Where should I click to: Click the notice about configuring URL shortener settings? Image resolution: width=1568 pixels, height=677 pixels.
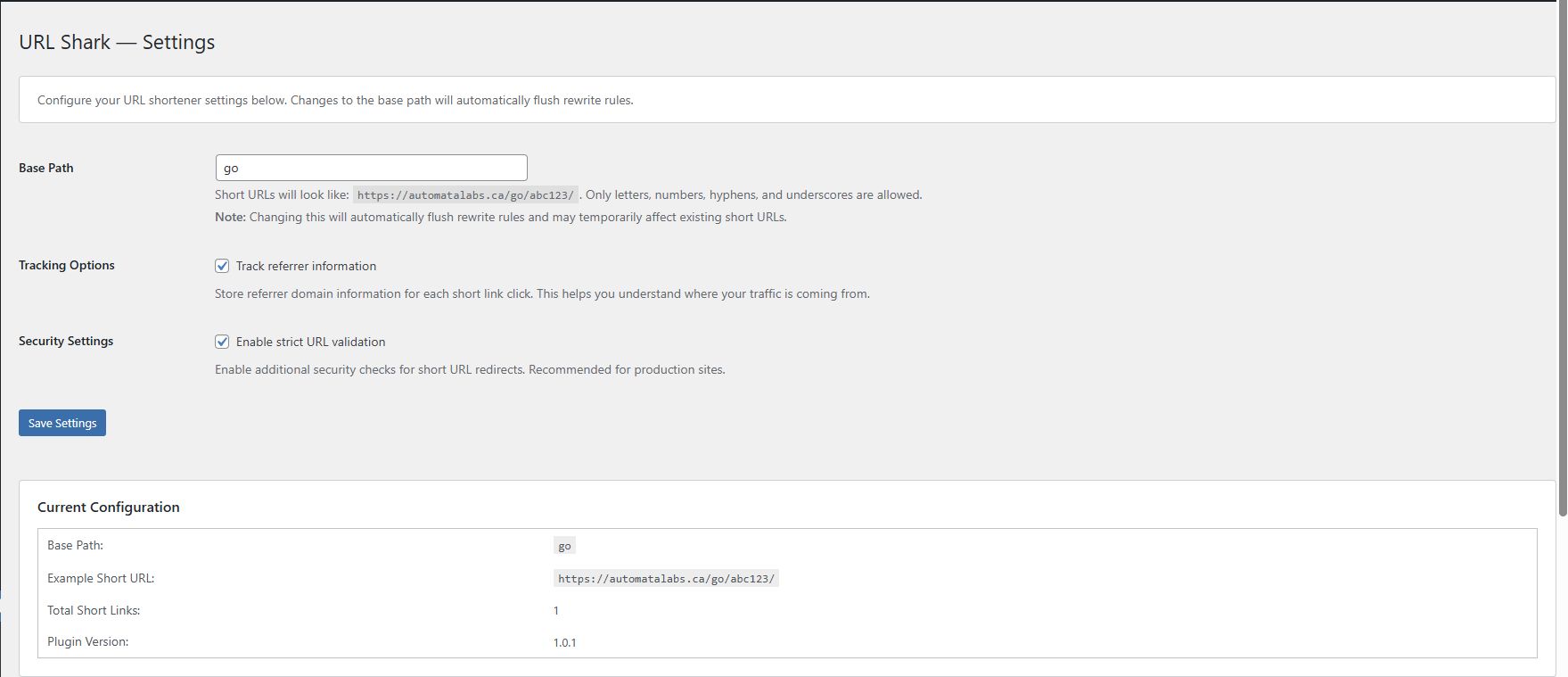(x=335, y=100)
